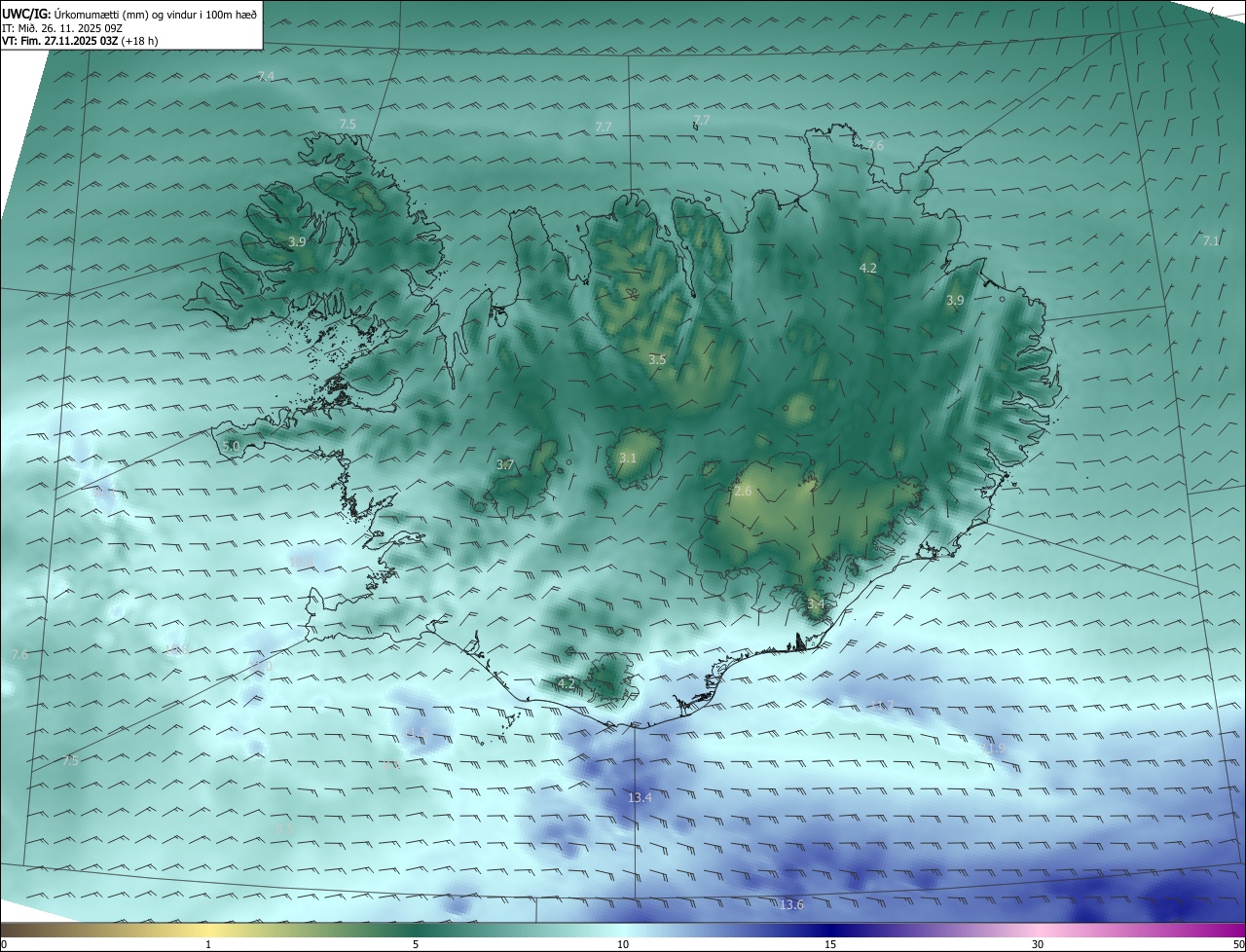1246x952 pixels.
Task: Click the '30' tick on the color scale
Action: pos(1038,944)
